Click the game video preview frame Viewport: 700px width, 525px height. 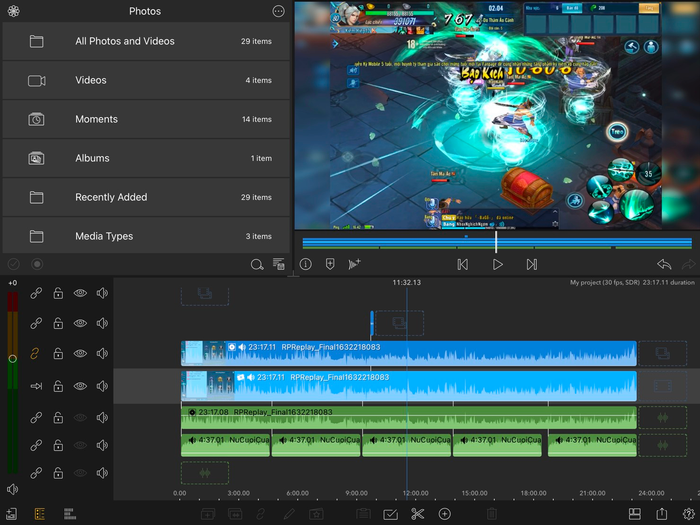(x=496, y=115)
